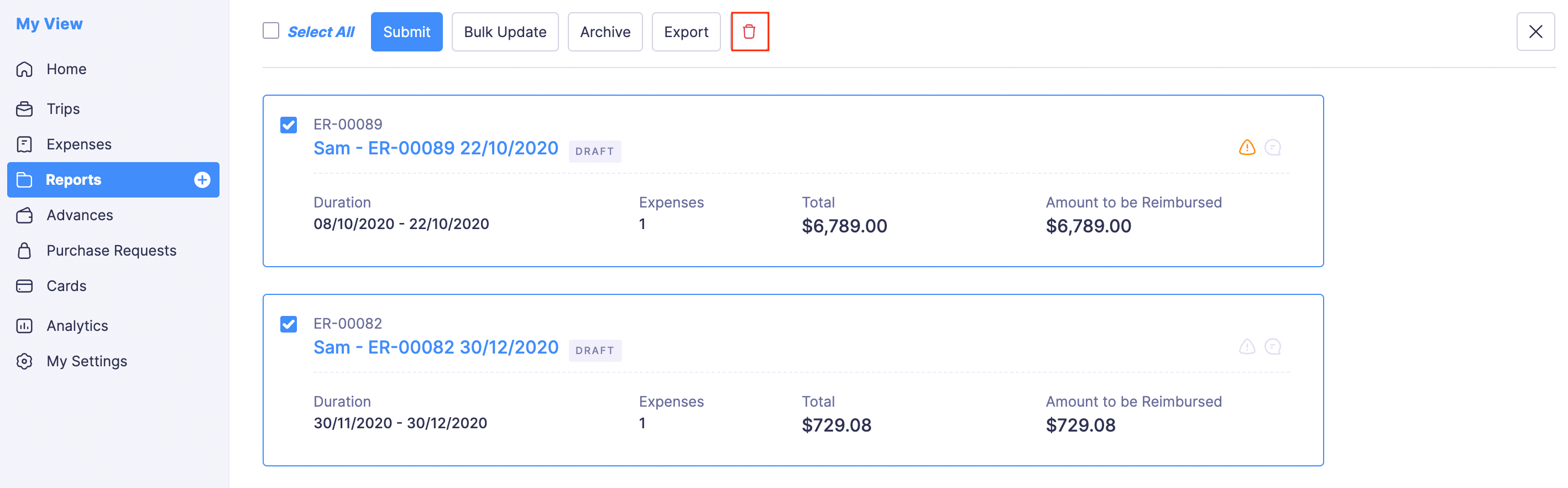The width and height of the screenshot is (1568, 488).
Task: Navigate to Expenses in the sidebar
Action: [x=79, y=144]
